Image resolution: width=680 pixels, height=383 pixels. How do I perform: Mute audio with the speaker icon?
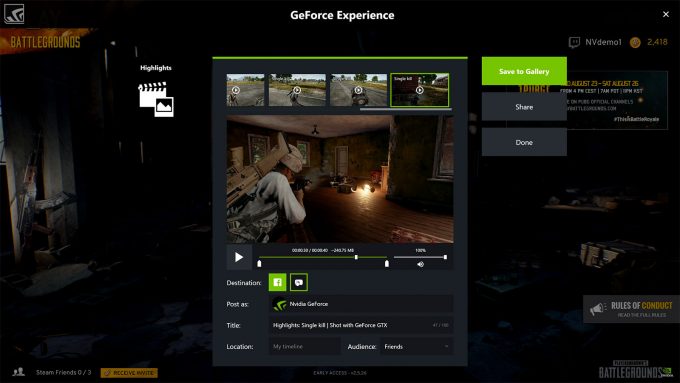[x=420, y=264]
